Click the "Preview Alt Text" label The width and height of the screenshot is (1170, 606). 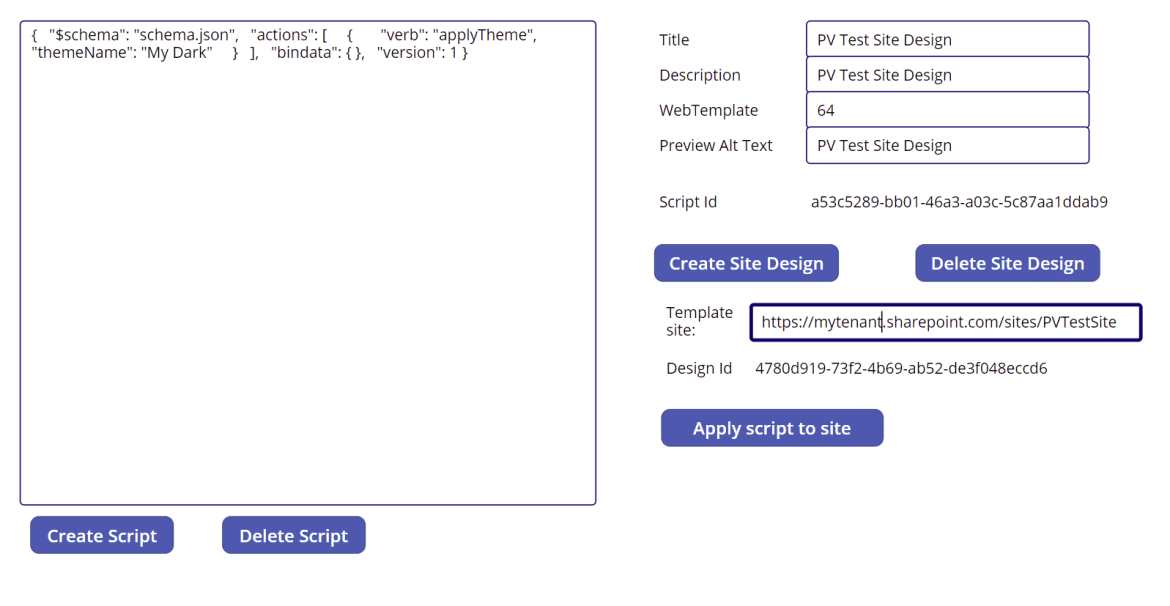pyautogui.click(x=716, y=145)
